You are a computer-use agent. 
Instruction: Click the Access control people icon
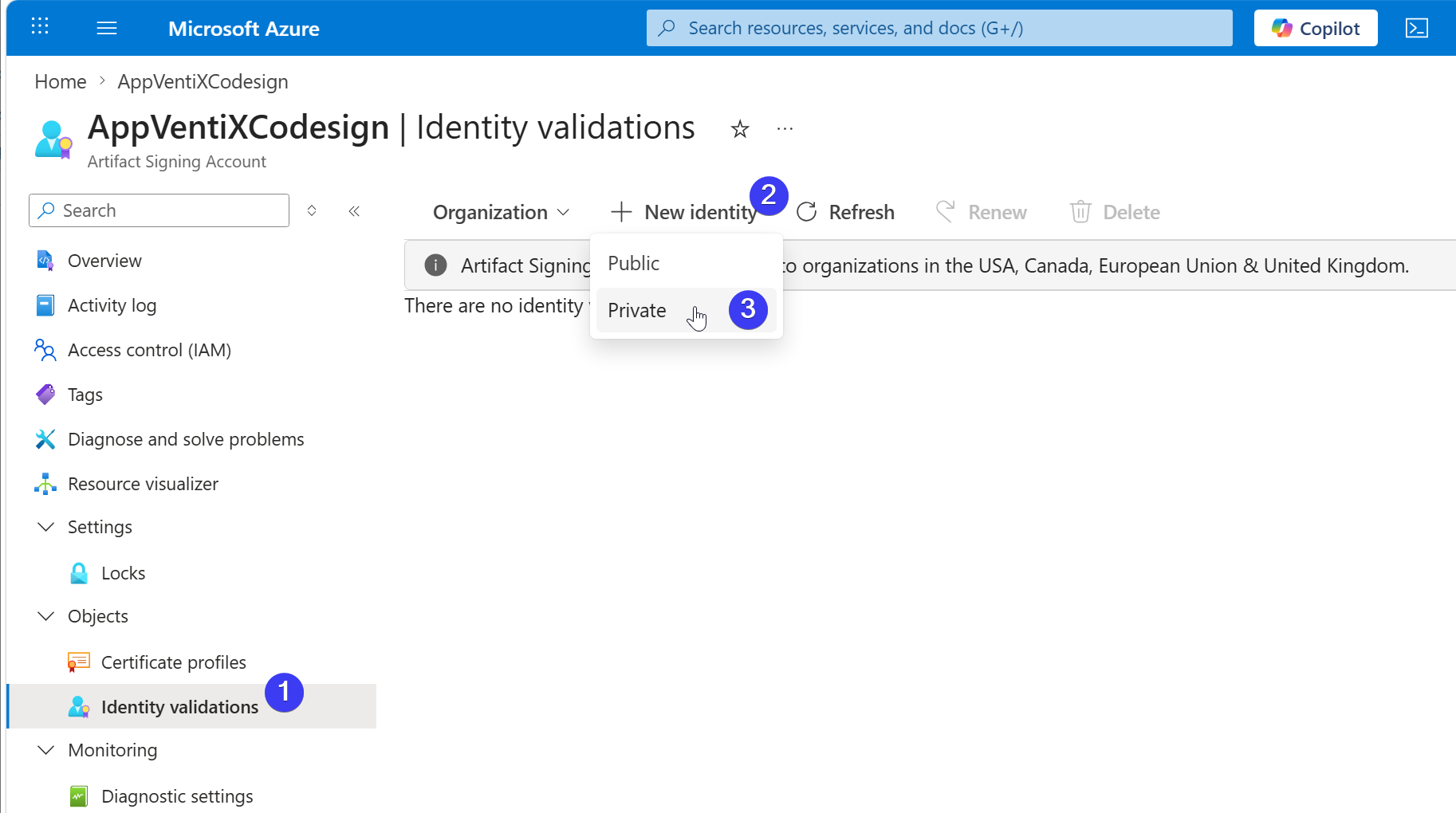coord(45,350)
